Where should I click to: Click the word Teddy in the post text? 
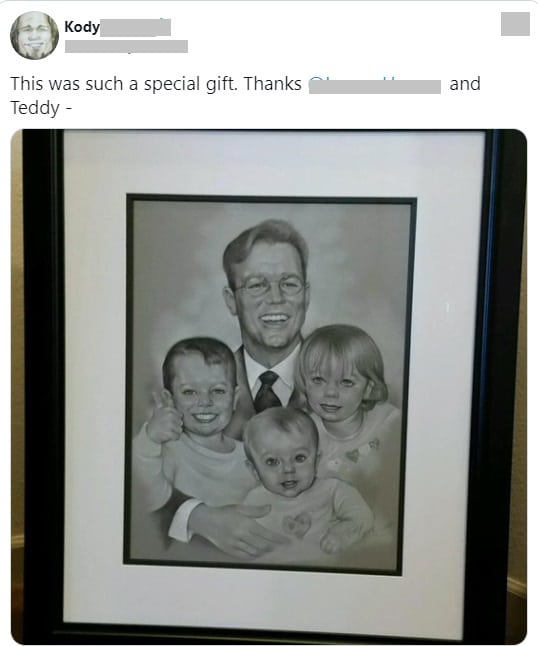pos(35,108)
